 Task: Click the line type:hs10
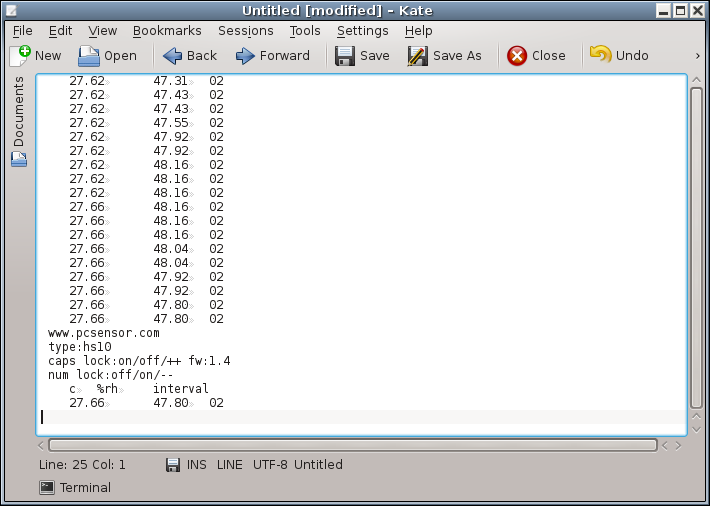click(80, 347)
